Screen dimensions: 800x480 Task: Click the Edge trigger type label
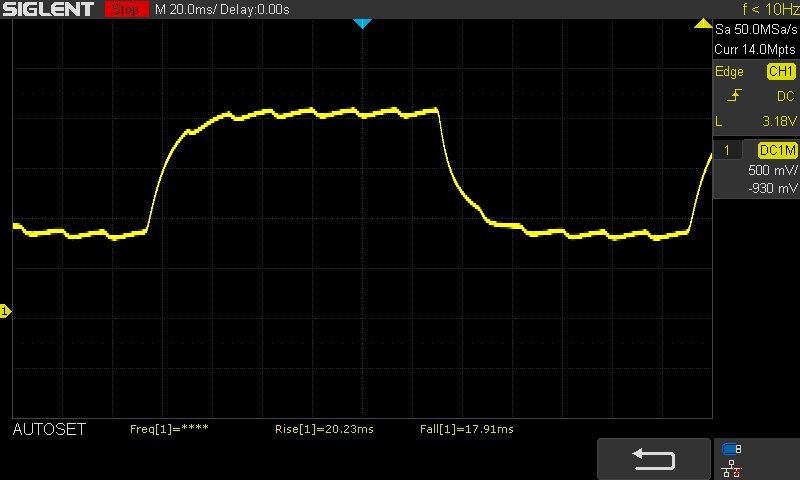[x=729, y=72]
